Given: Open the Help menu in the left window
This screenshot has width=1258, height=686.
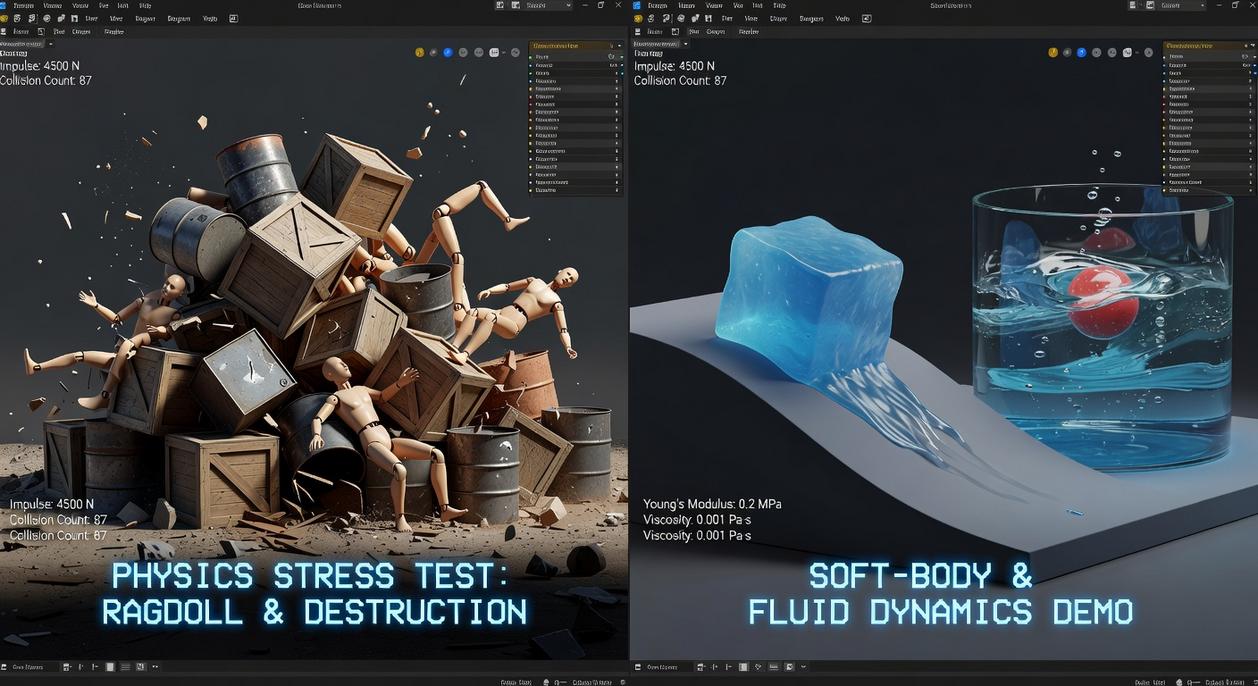Looking at the screenshot, I should (x=145, y=5).
